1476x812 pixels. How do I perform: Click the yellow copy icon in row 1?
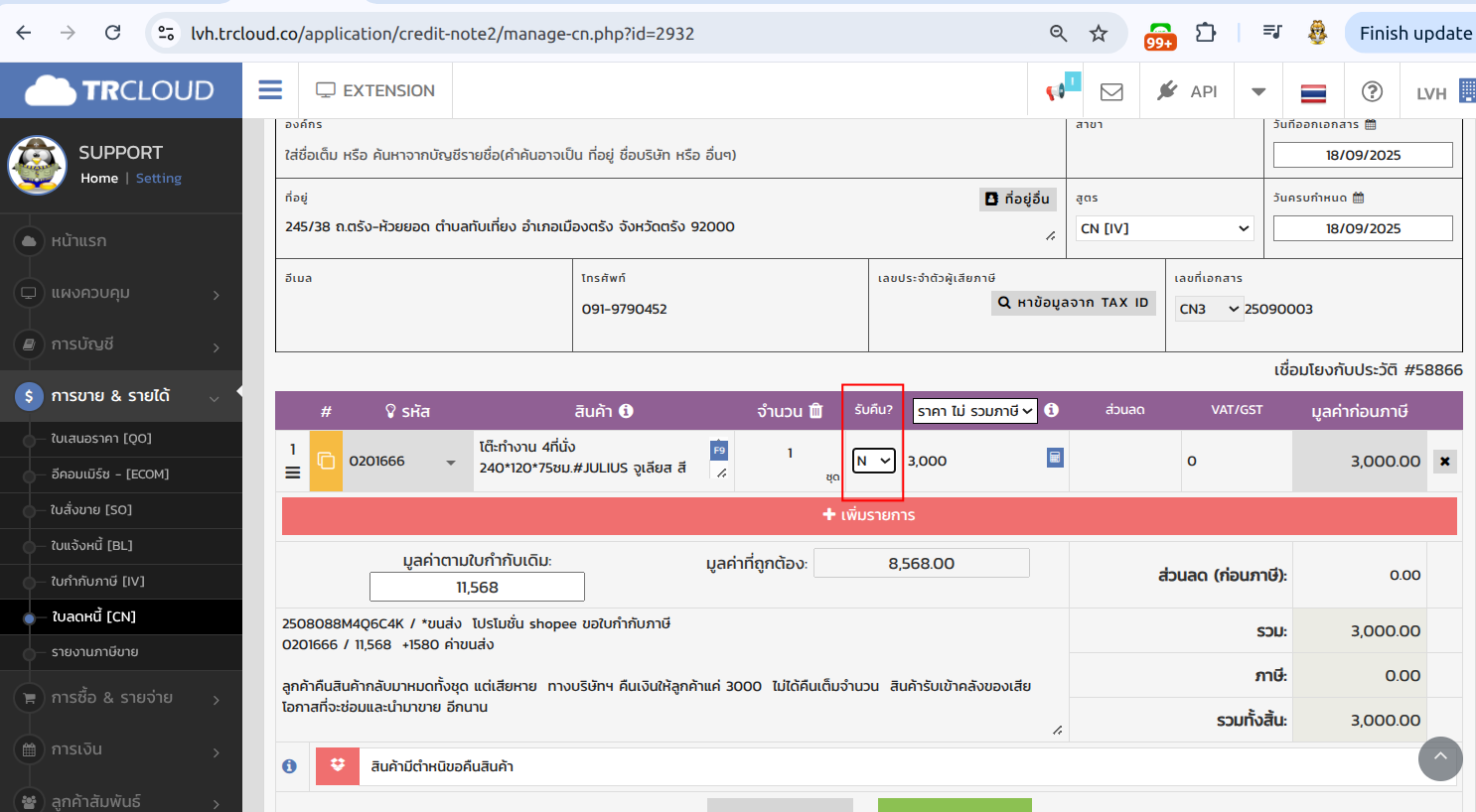(326, 461)
